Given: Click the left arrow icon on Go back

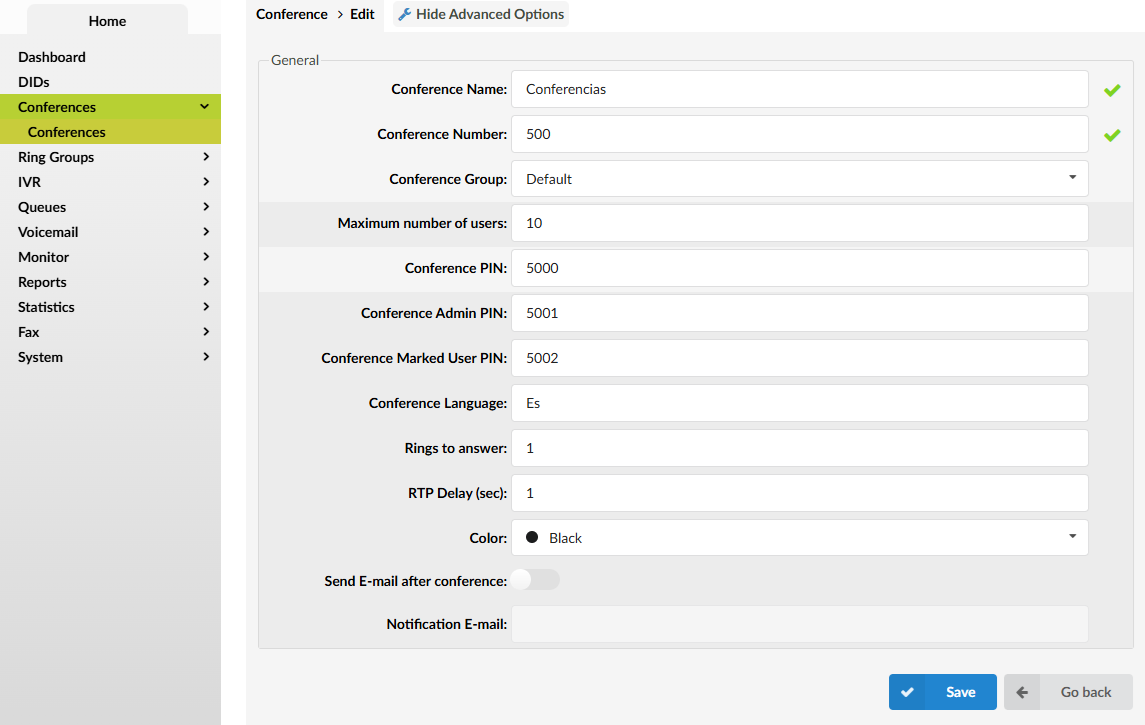Looking at the screenshot, I should [x=1022, y=692].
